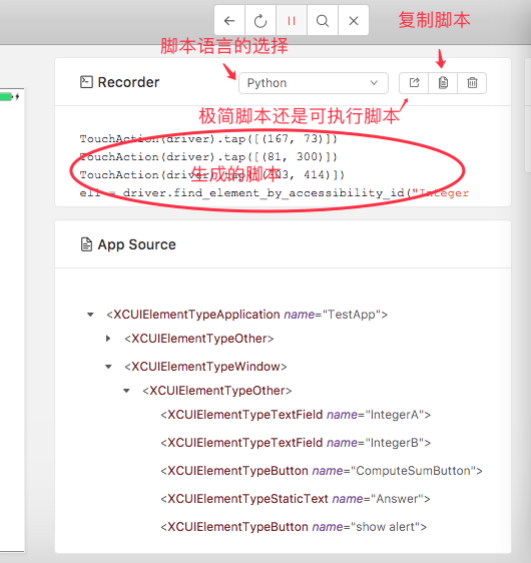
Task: Select the TextField named IntegerB
Action: (295, 443)
